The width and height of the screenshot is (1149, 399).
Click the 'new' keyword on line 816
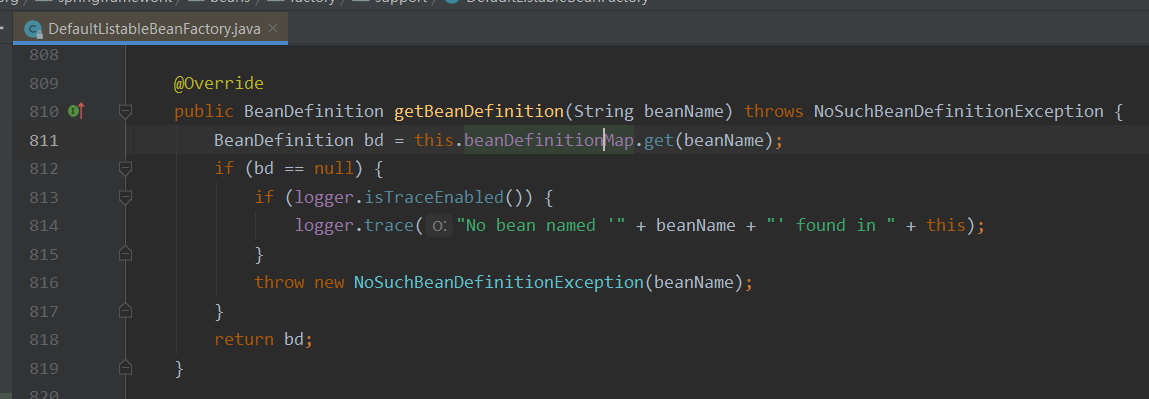pyautogui.click(x=329, y=283)
